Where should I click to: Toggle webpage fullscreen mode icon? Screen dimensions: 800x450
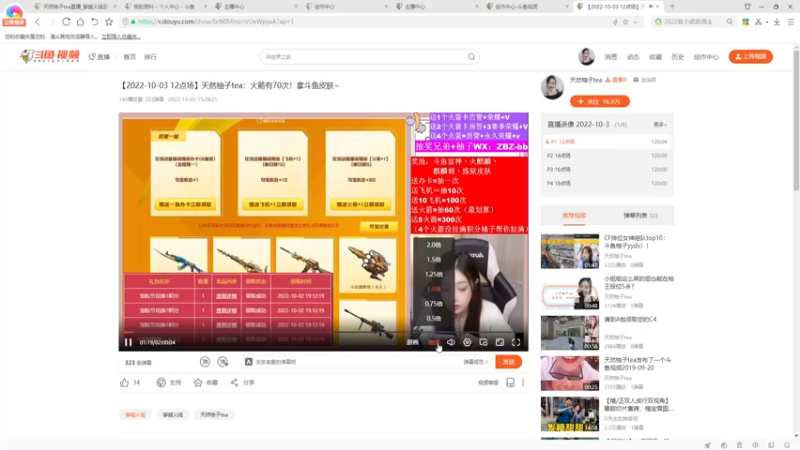[x=500, y=342]
